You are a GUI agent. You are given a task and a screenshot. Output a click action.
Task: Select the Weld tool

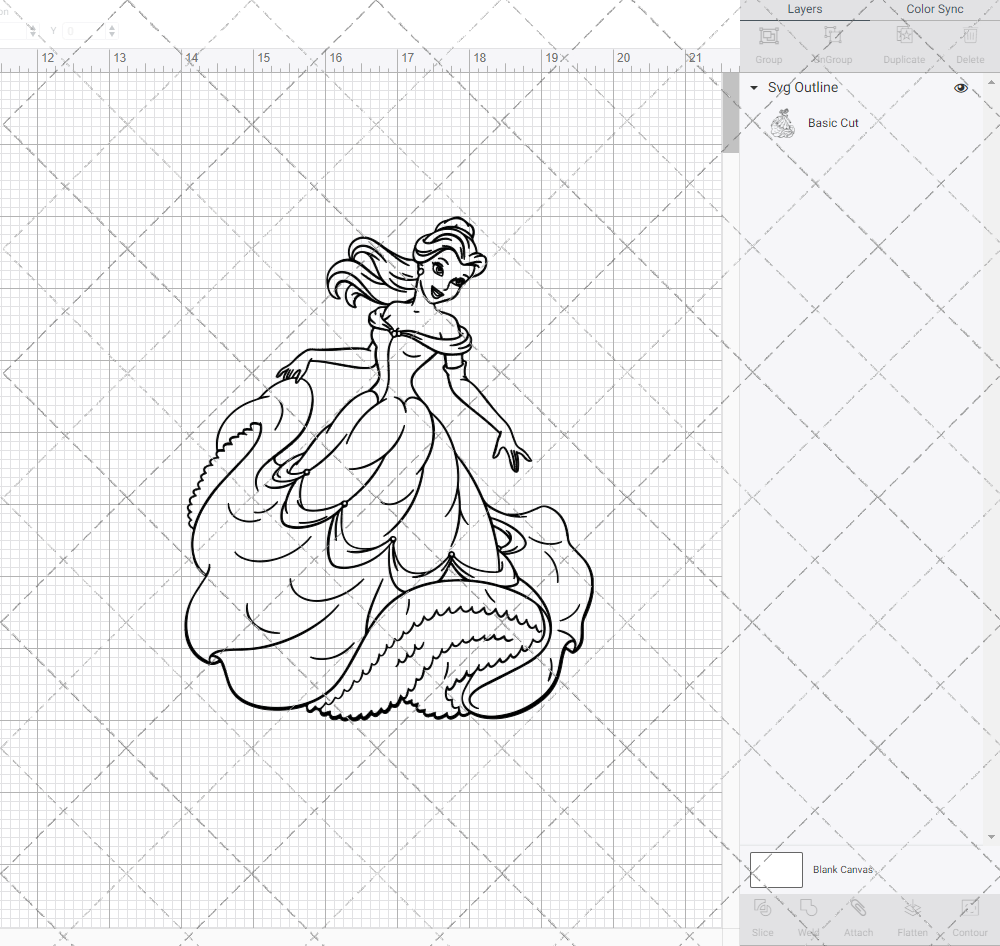tap(808, 908)
